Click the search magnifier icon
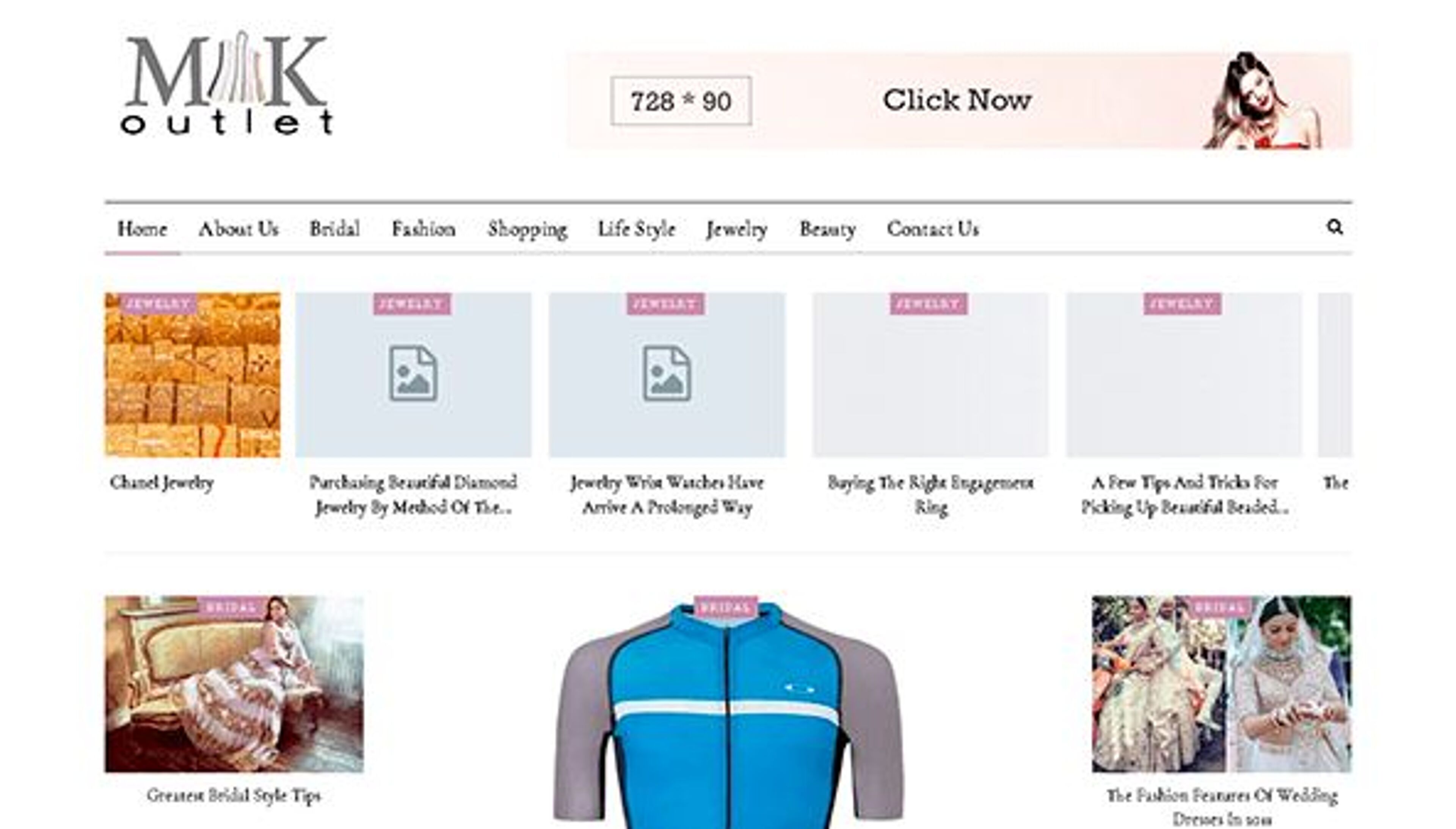 coord(1334,227)
